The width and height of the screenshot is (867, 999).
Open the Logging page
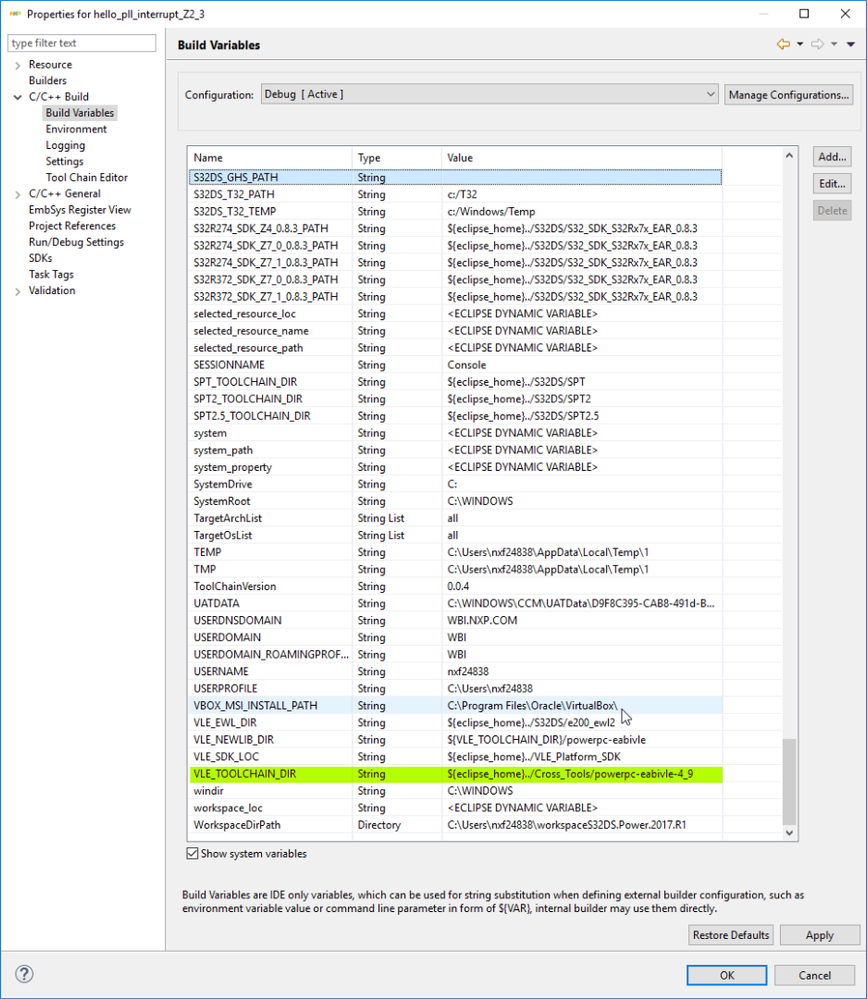(65, 145)
